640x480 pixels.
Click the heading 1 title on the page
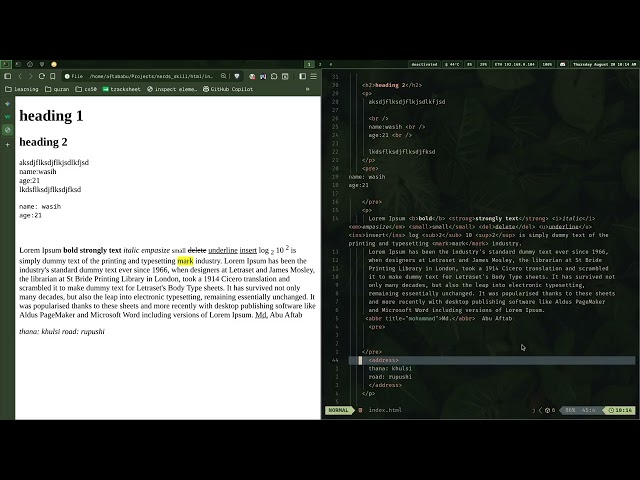[x=51, y=116]
